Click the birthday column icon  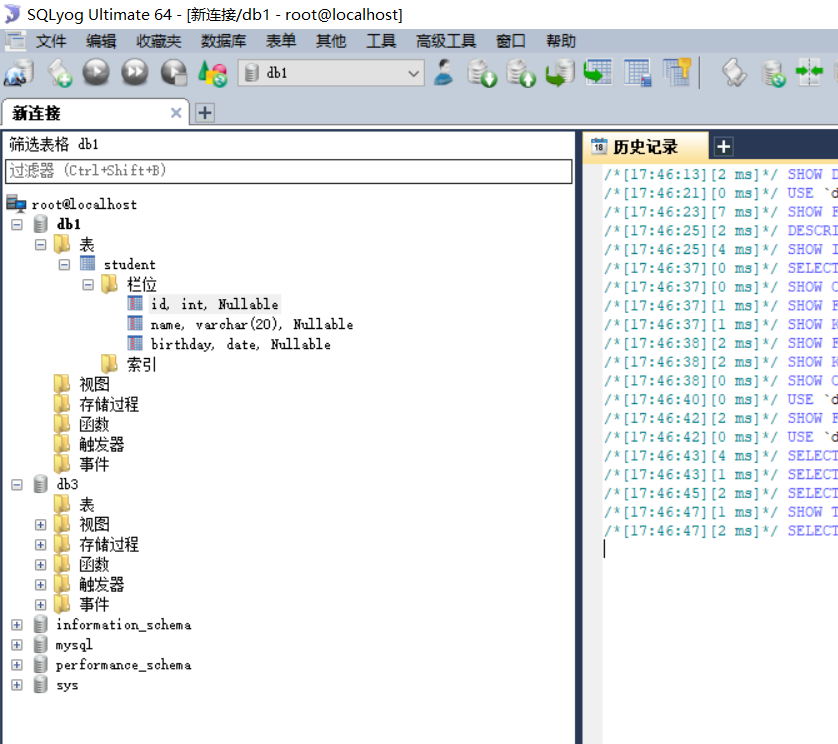tap(135, 343)
